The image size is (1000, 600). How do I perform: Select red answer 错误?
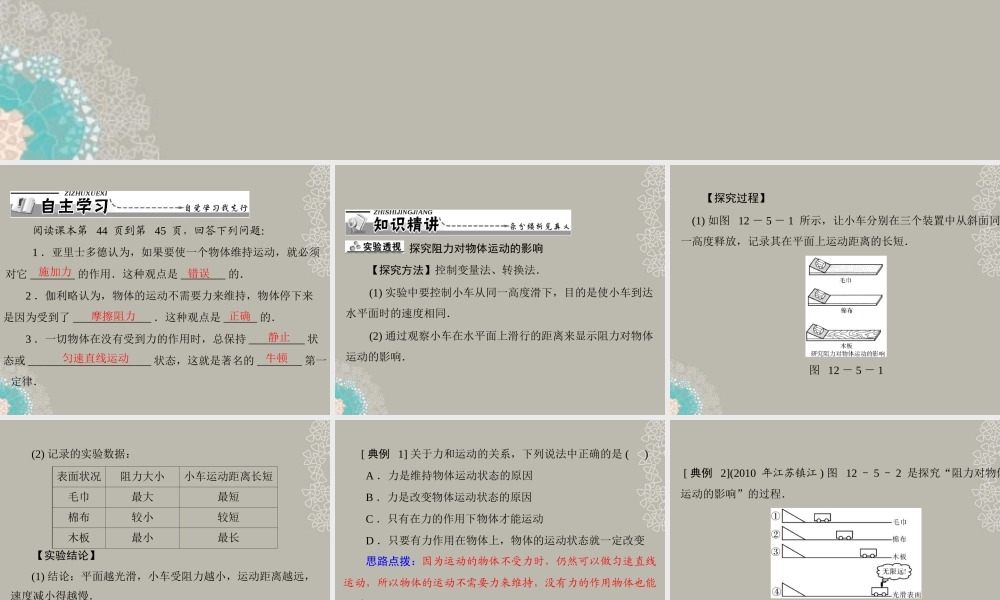(x=199, y=273)
